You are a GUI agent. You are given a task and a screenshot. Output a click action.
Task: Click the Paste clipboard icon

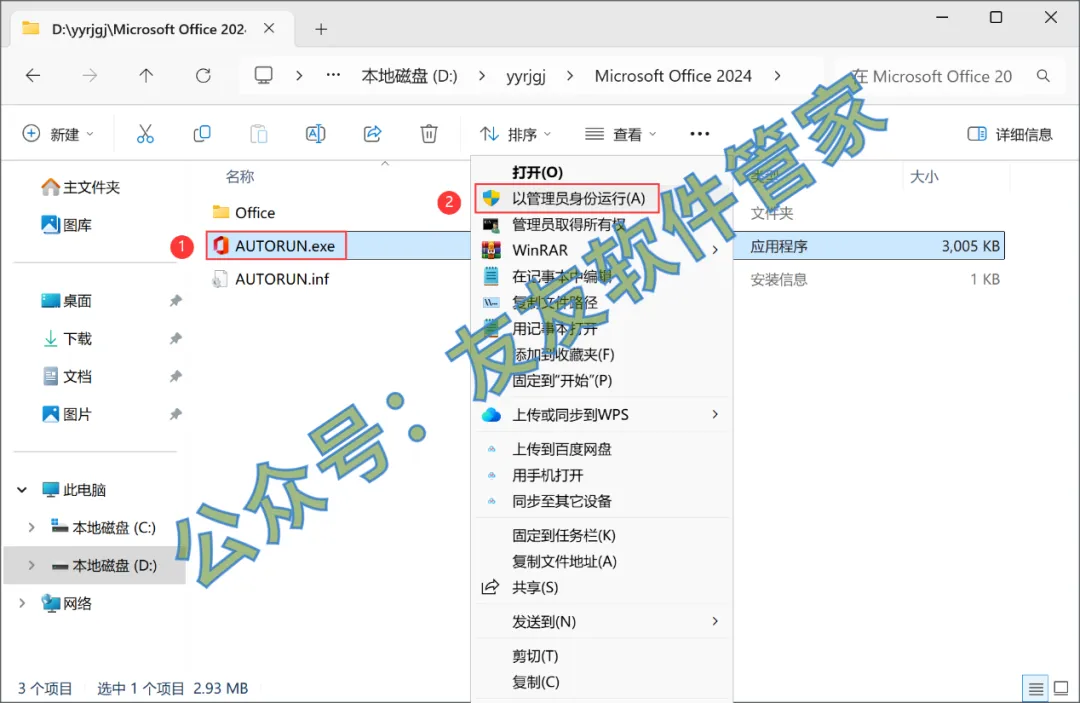[258, 134]
